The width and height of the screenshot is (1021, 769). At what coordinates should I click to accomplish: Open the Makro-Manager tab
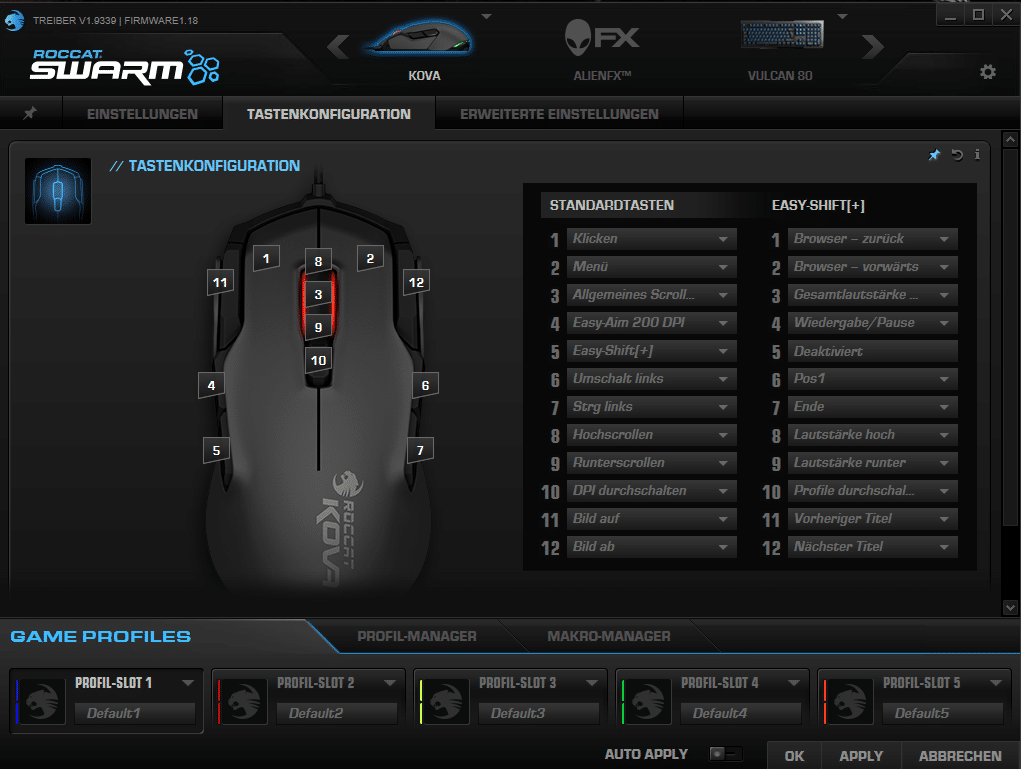point(608,636)
